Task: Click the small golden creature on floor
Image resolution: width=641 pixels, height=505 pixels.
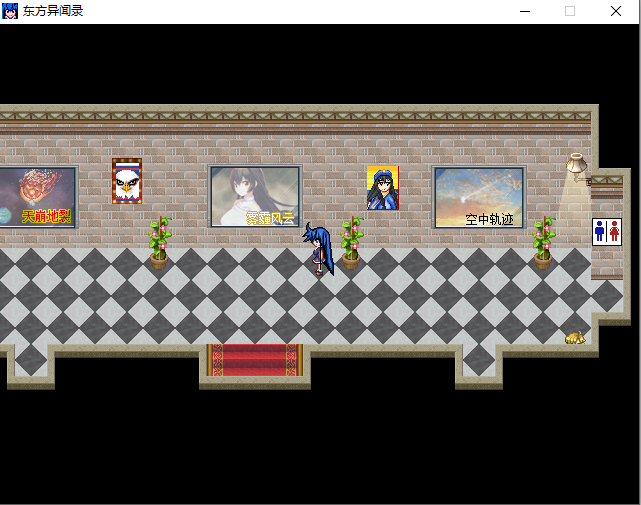Action: click(575, 338)
